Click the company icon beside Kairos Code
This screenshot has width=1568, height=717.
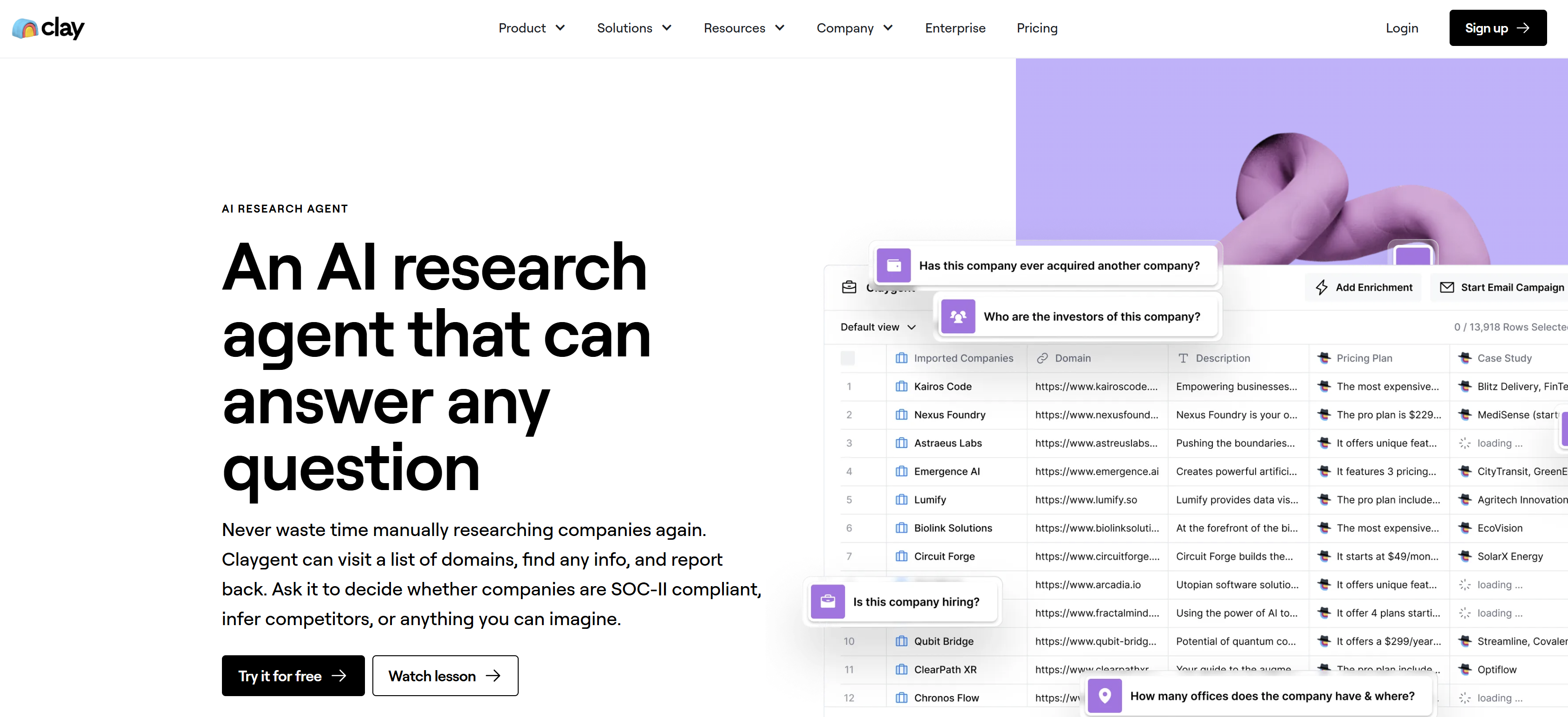click(x=901, y=386)
